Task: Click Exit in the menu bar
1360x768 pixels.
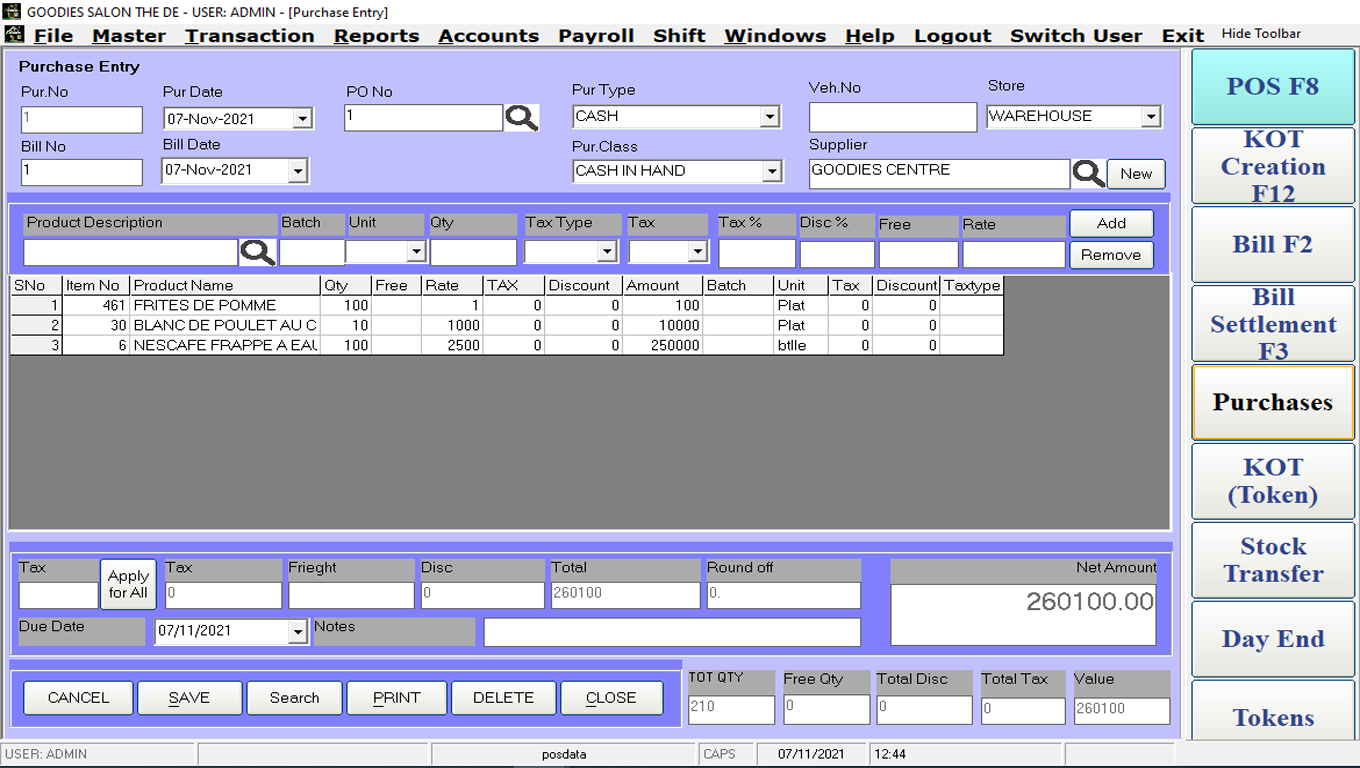Action: pos(1183,35)
